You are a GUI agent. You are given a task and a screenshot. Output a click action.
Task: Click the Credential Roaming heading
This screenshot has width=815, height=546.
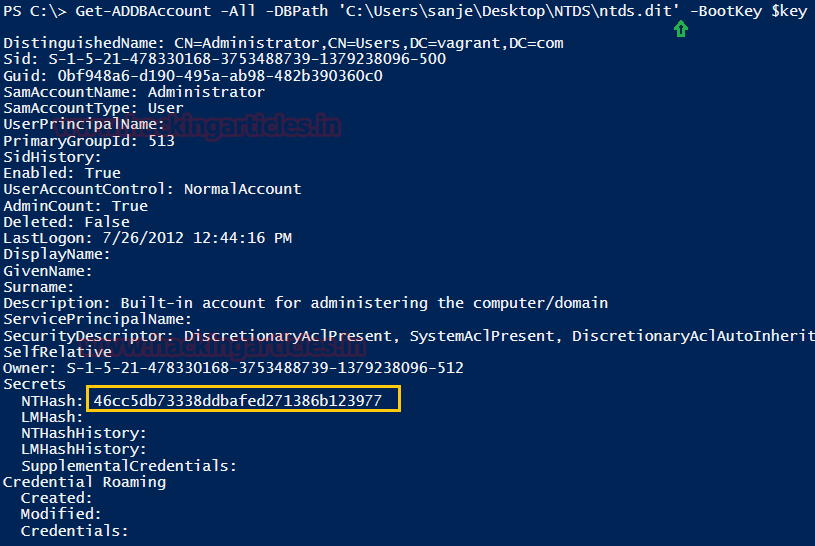click(x=85, y=482)
